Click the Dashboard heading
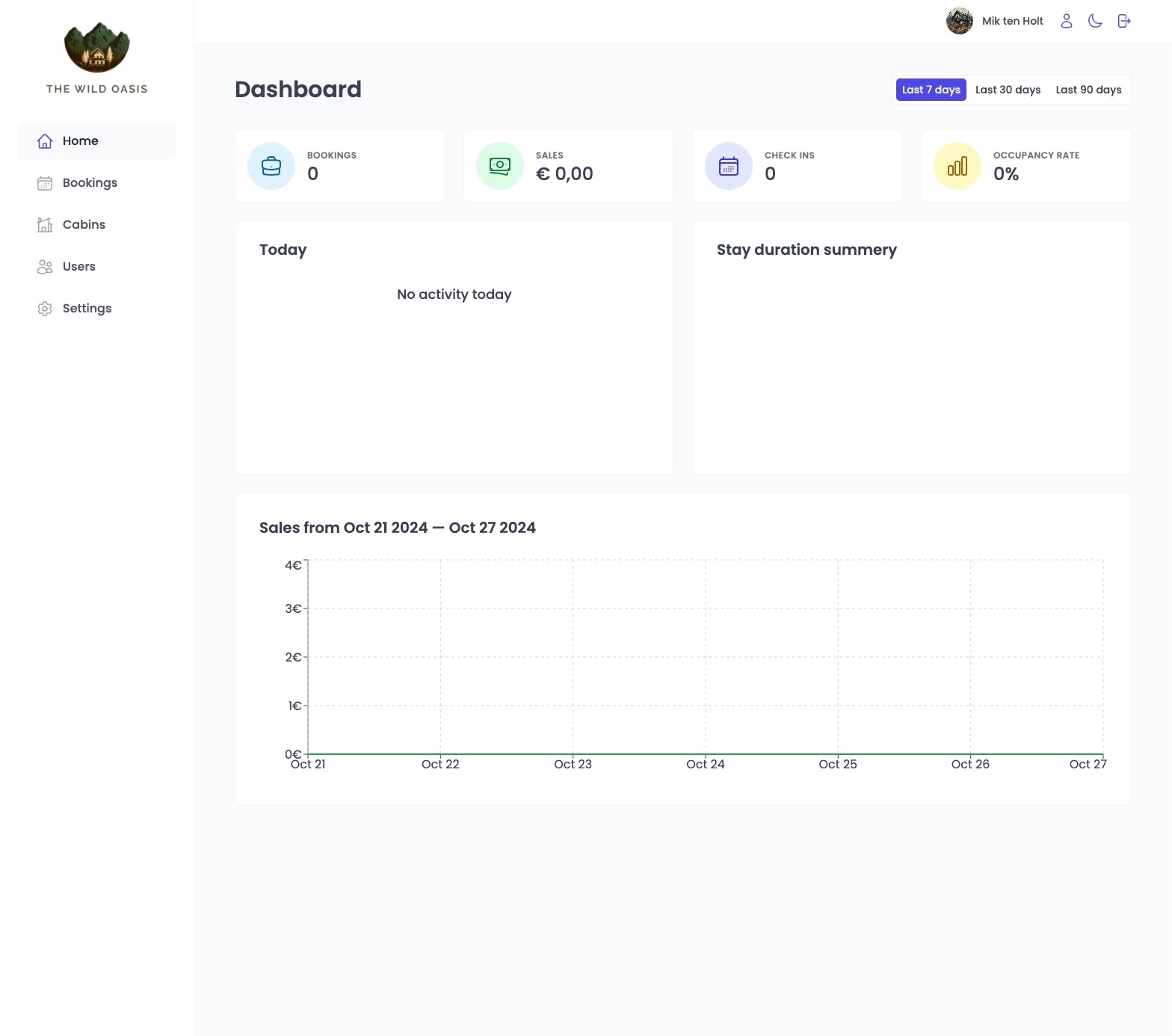The image size is (1172, 1036). (298, 90)
